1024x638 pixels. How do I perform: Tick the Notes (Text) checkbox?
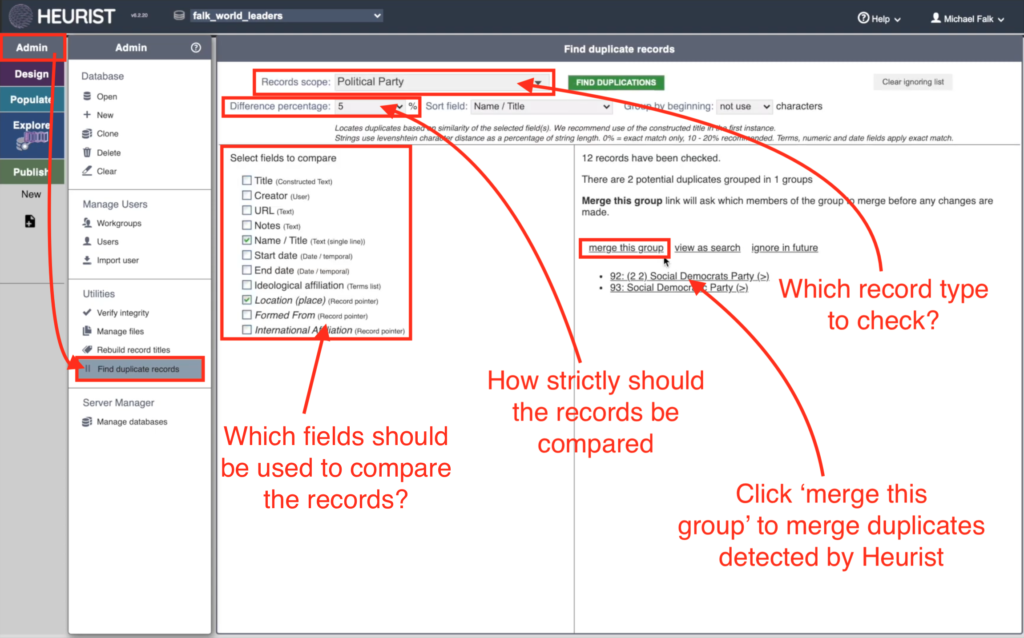pos(247,225)
